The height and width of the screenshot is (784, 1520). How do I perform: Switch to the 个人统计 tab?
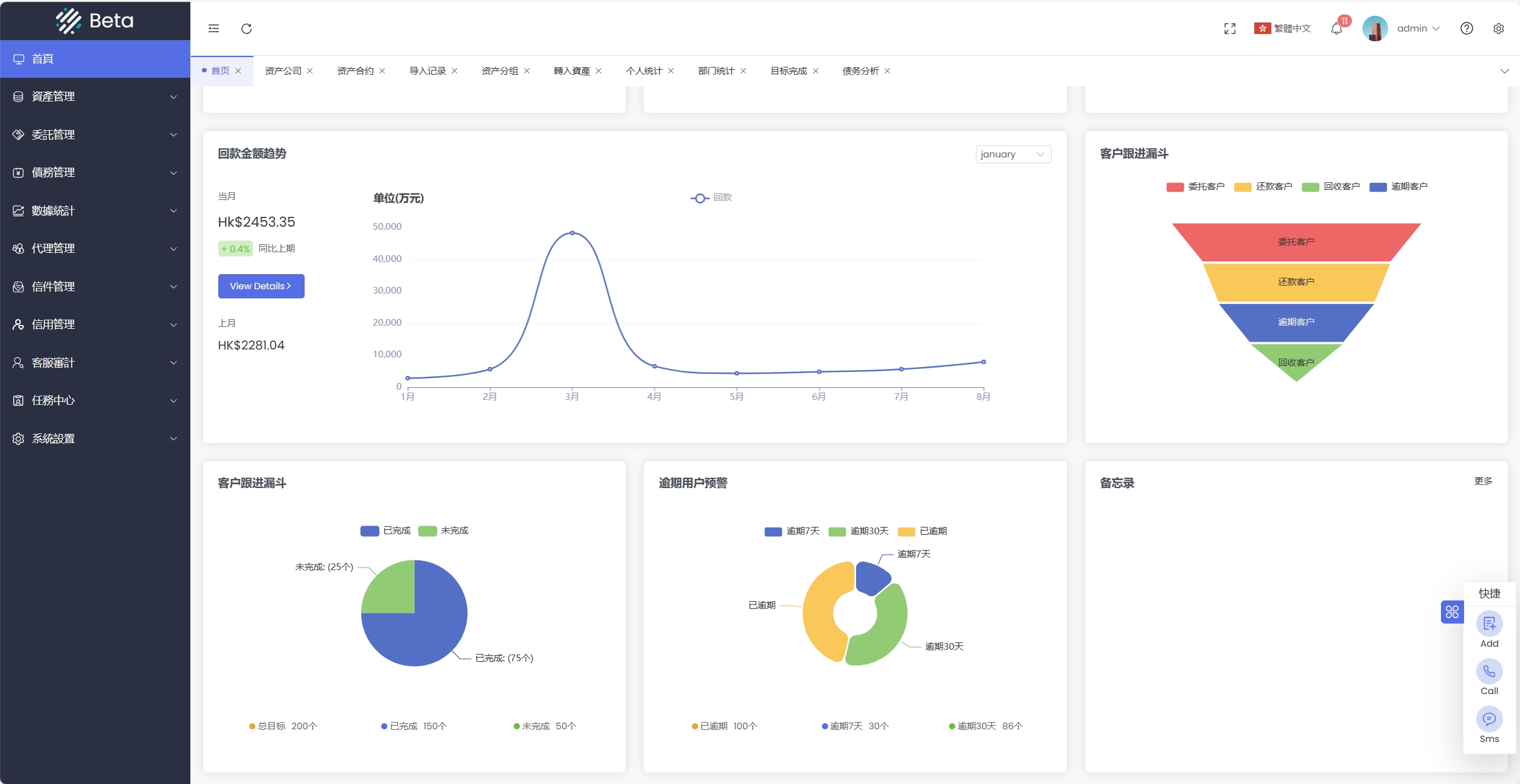pyautogui.click(x=644, y=71)
